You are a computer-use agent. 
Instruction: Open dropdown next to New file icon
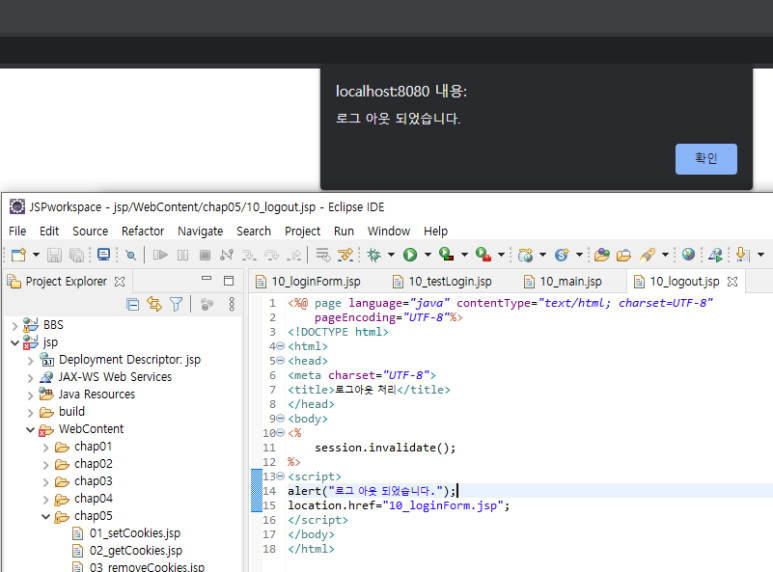click(x=36, y=255)
